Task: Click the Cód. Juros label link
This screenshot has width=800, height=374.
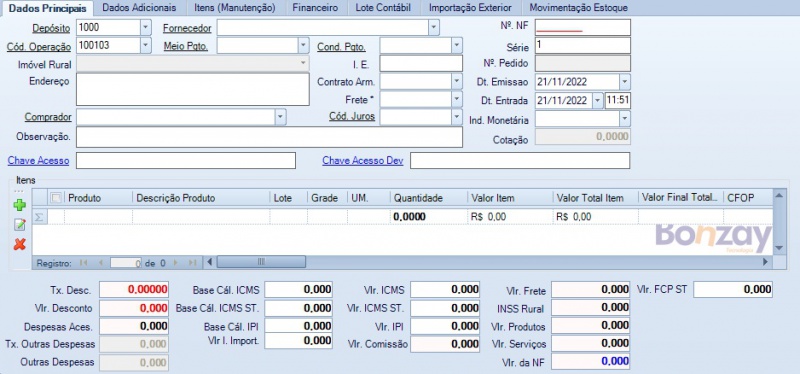Action: coord(352,116)
